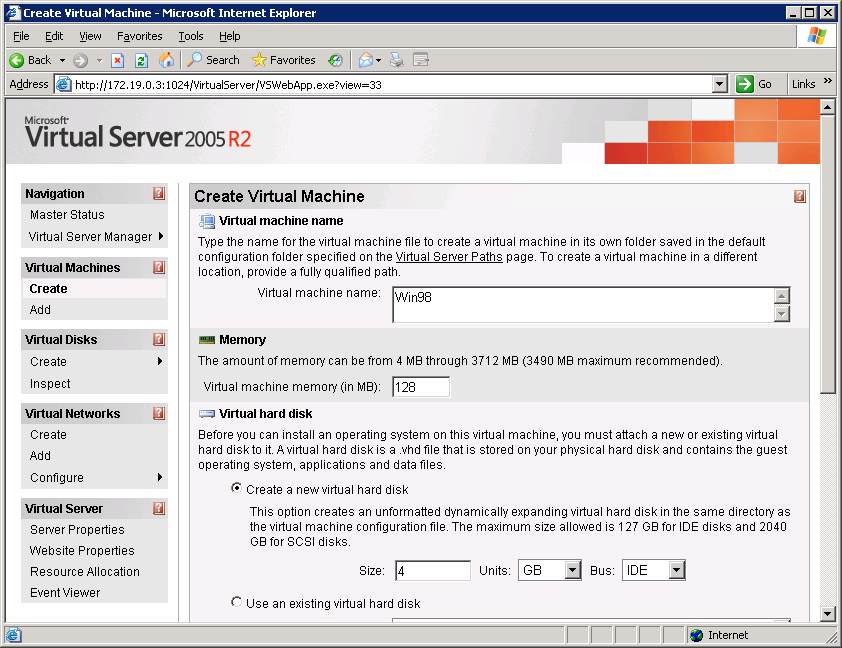Image resolution: width=842 pixels, height=648 pixels.
Task: Open the Tools menu
Action: click(x=191, y=36)
